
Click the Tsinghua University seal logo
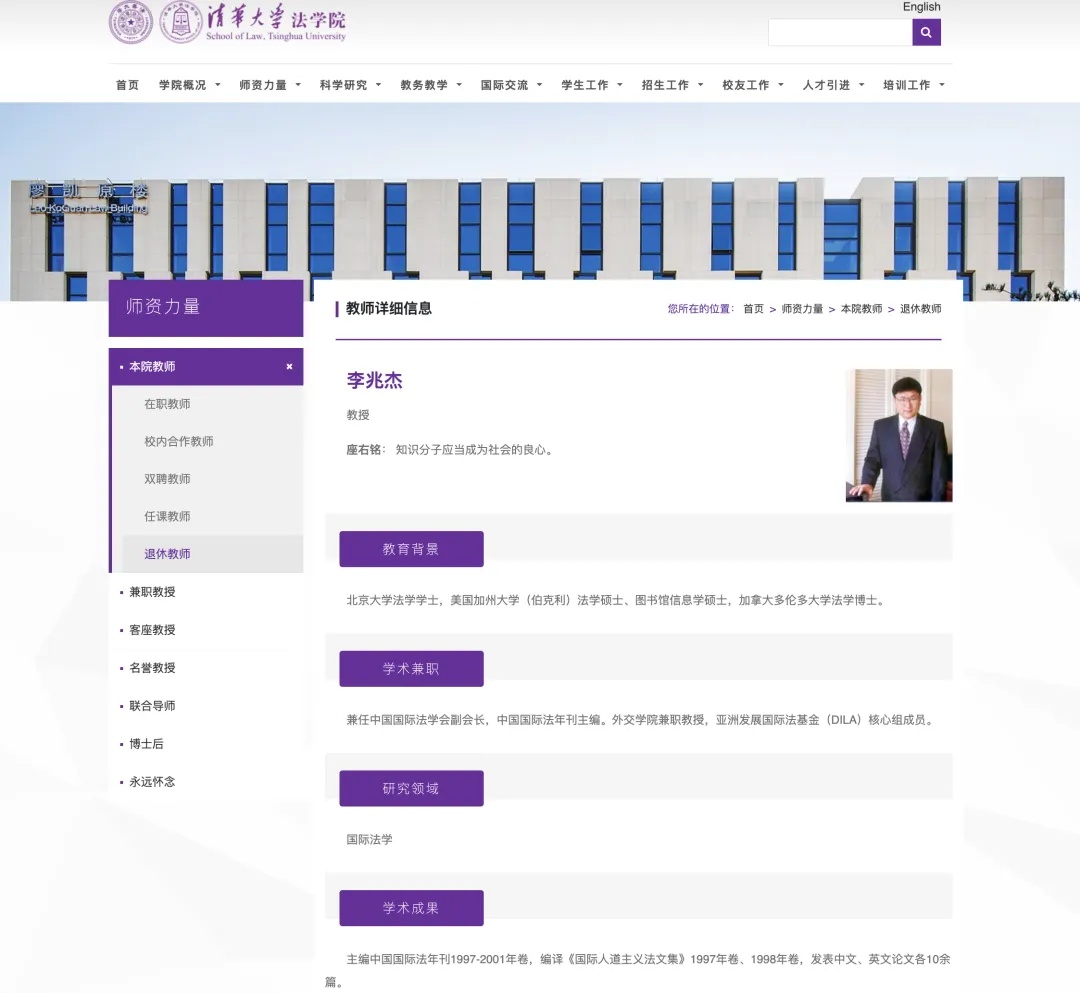coord(130,23)
